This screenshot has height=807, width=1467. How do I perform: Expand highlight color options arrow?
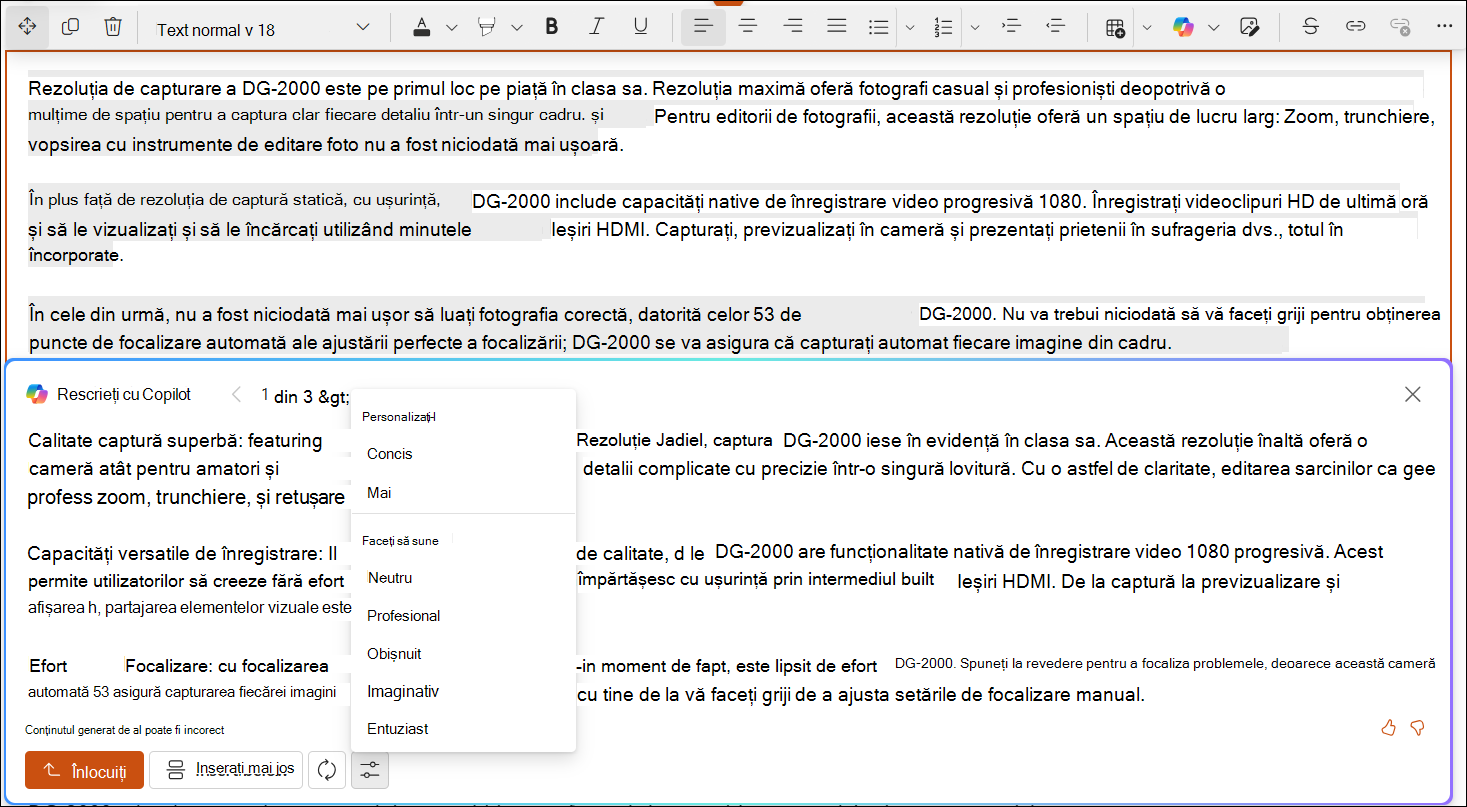point(516,28)
